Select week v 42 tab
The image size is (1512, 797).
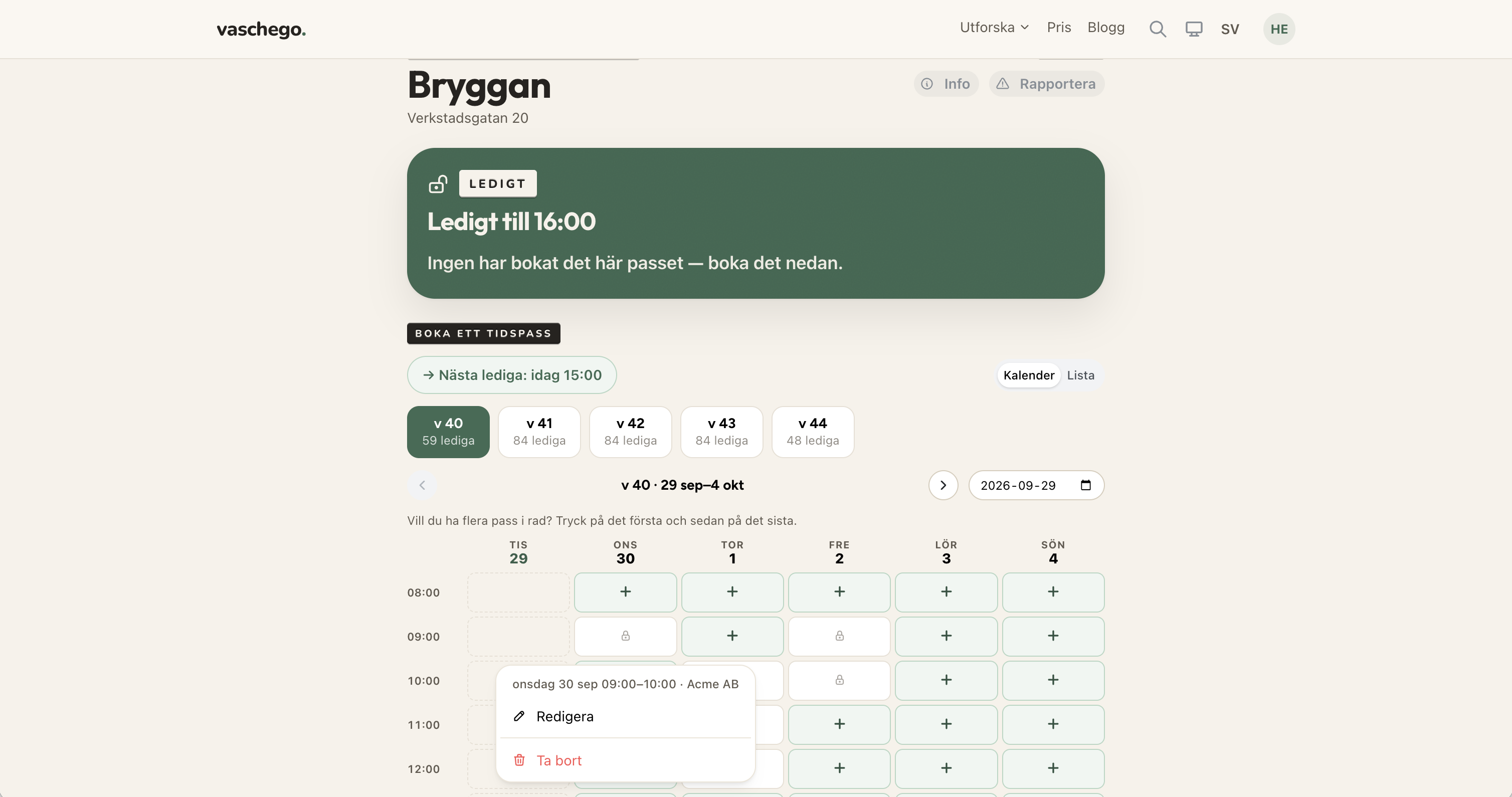pyautogui.click(x=630, y=432)
